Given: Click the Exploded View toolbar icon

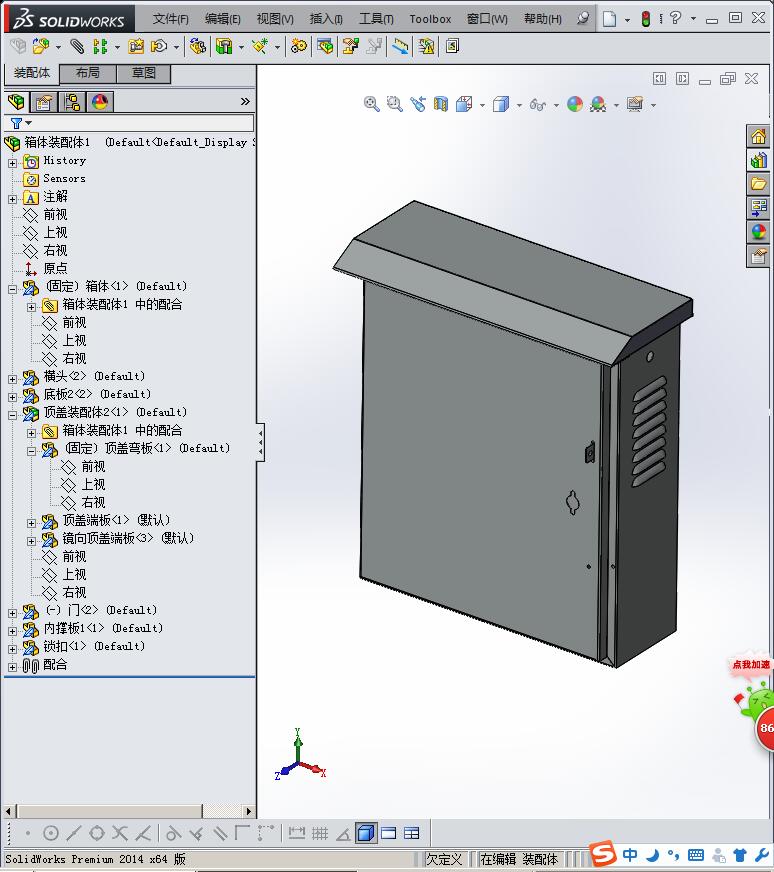Looking at the screenshot, I should coord(350,46).
